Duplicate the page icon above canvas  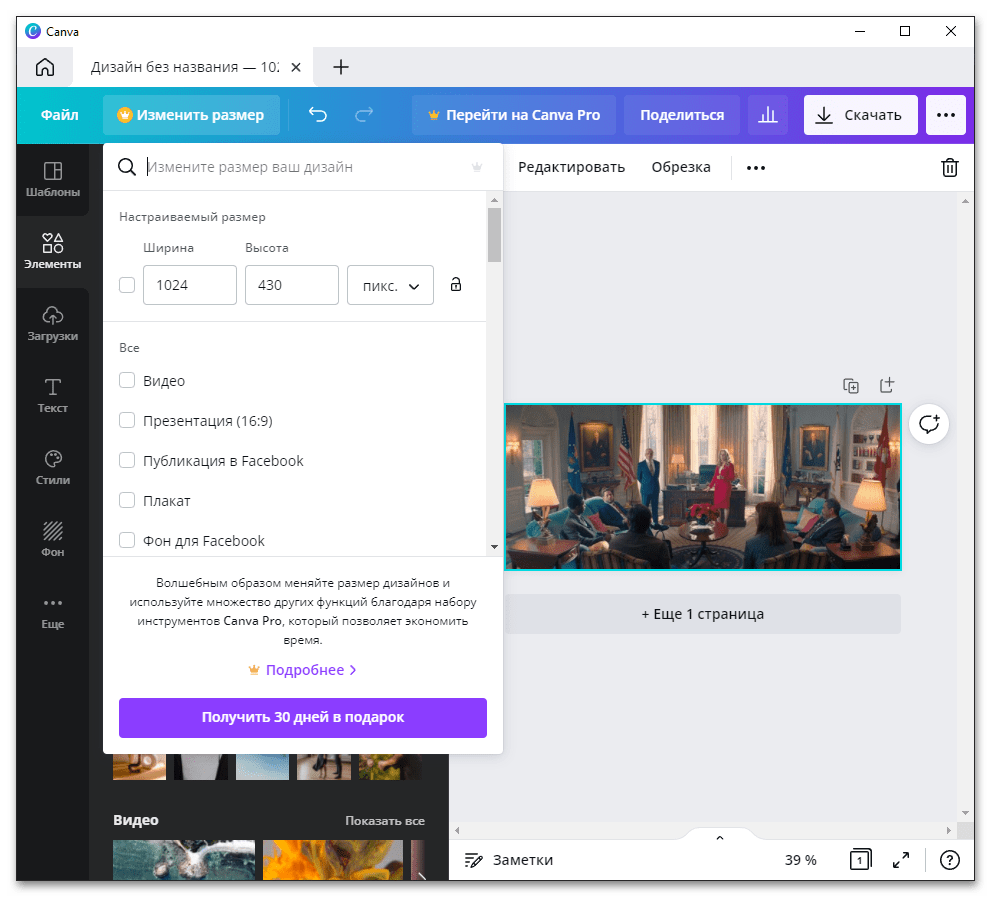coord(851,385)
